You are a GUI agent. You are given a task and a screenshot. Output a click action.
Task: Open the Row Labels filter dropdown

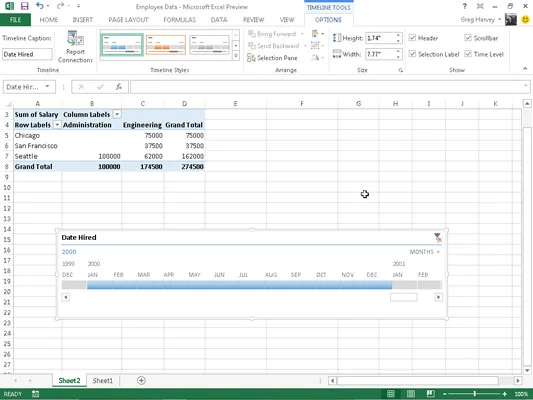(57, 125)
